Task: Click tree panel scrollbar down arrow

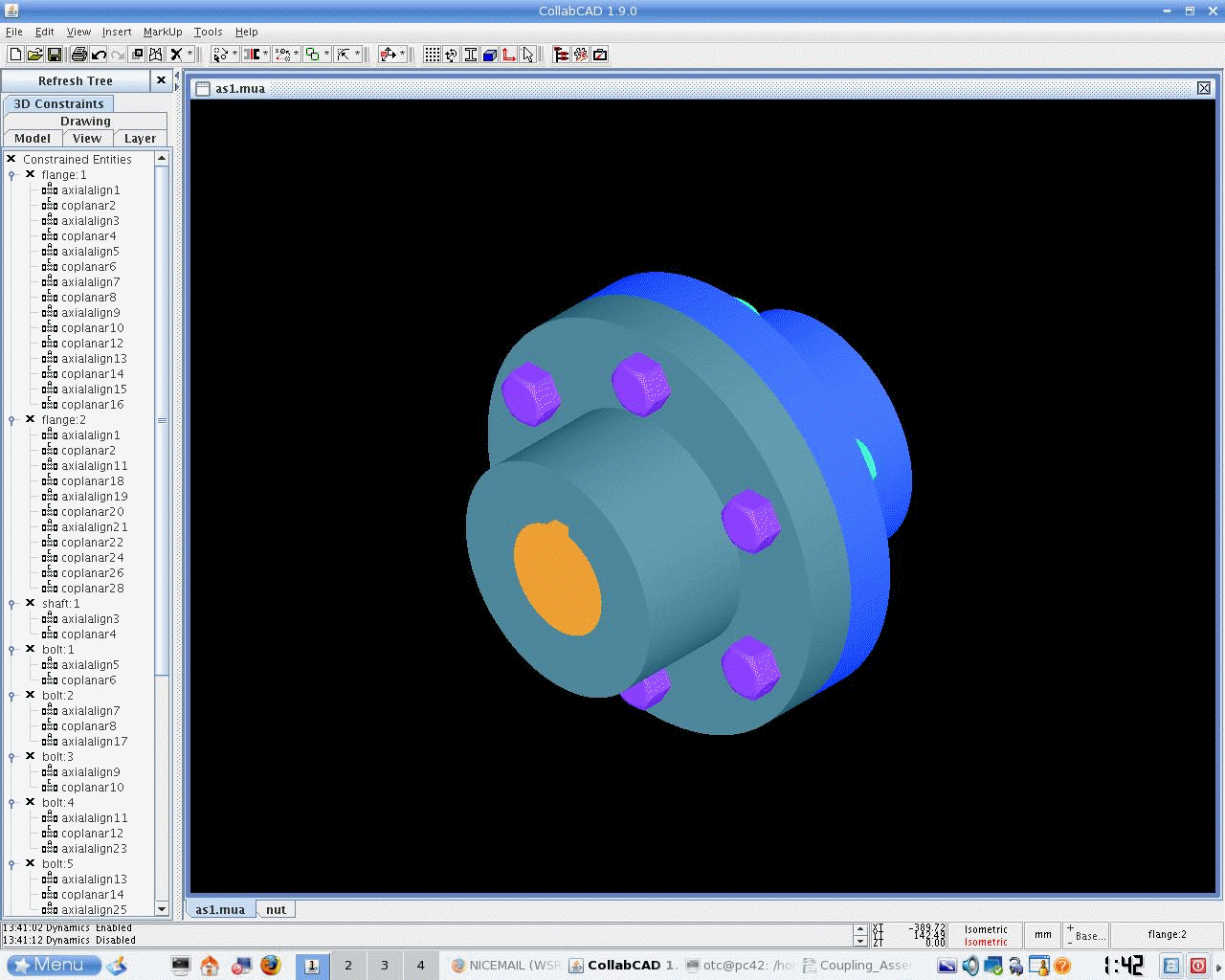Action: pos(162,908)
